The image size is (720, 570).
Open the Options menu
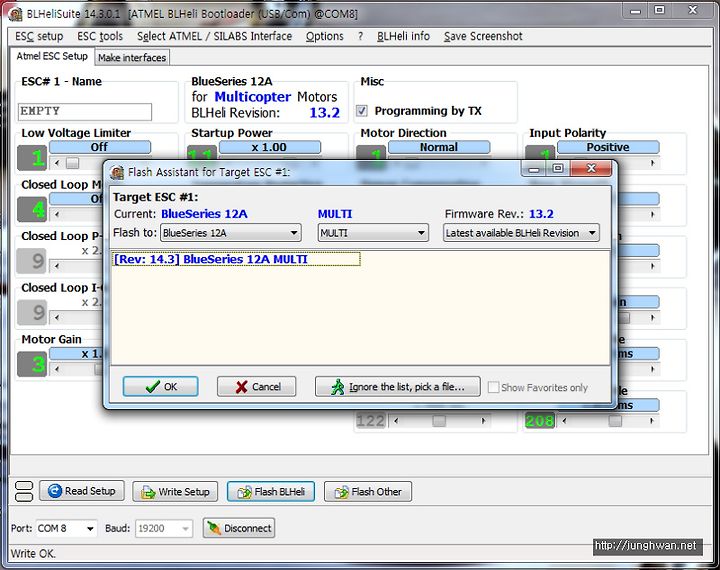point(325,36)
